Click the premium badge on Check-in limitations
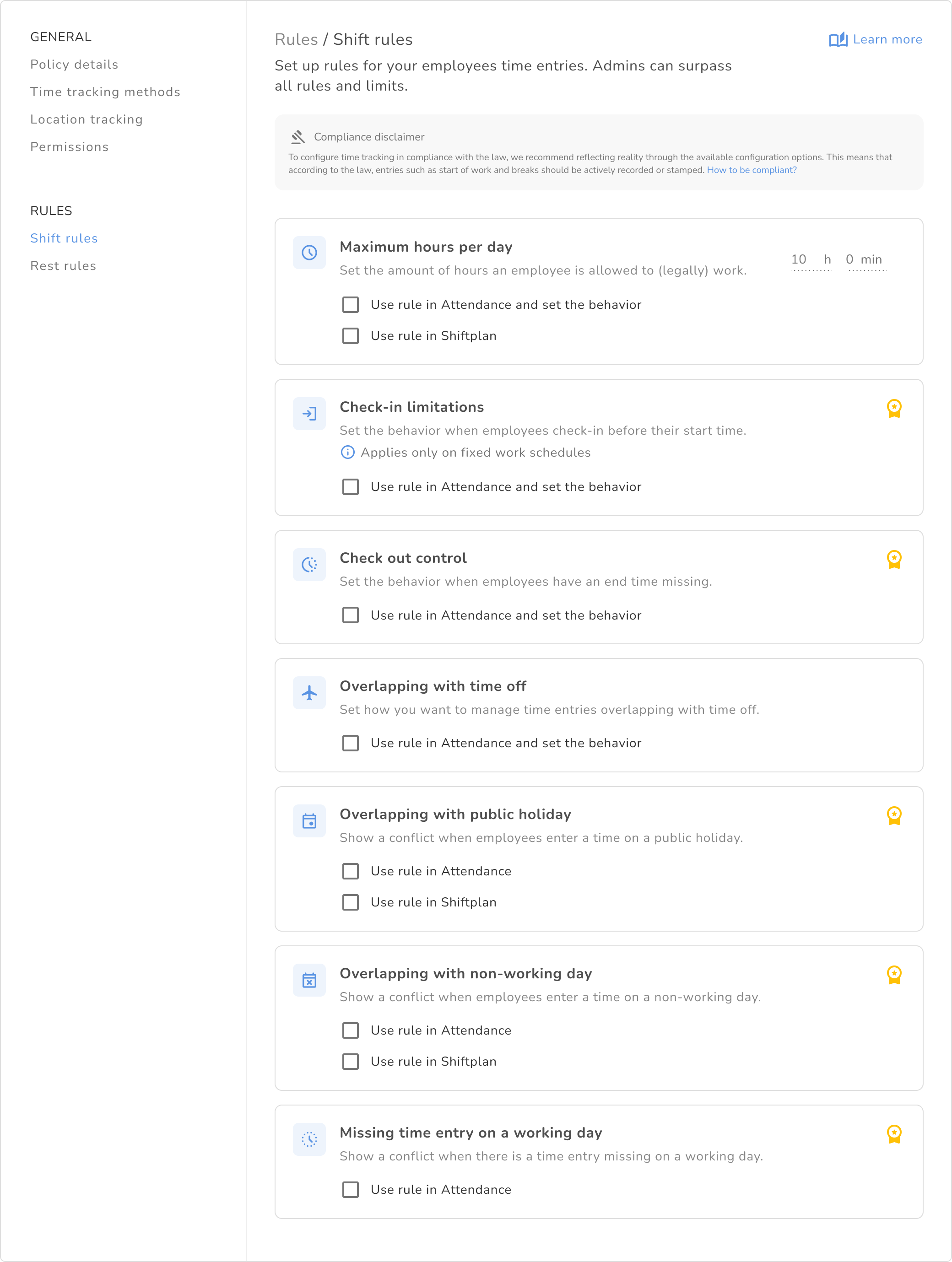Screen dimensions: 952x1262 coord(894,408)
